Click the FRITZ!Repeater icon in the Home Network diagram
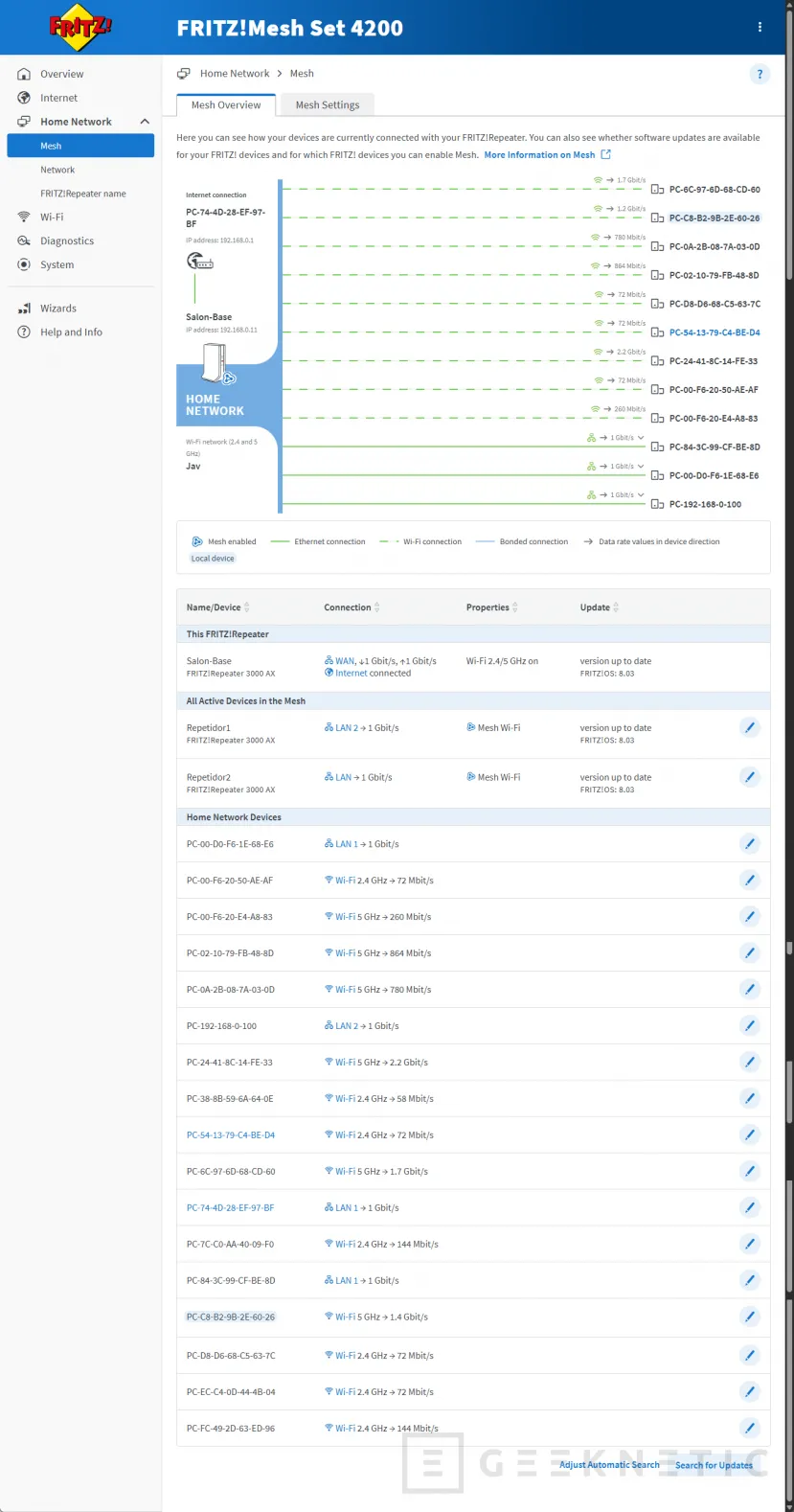The width and height of the screenshot is (794, 1512). (218, 364)
